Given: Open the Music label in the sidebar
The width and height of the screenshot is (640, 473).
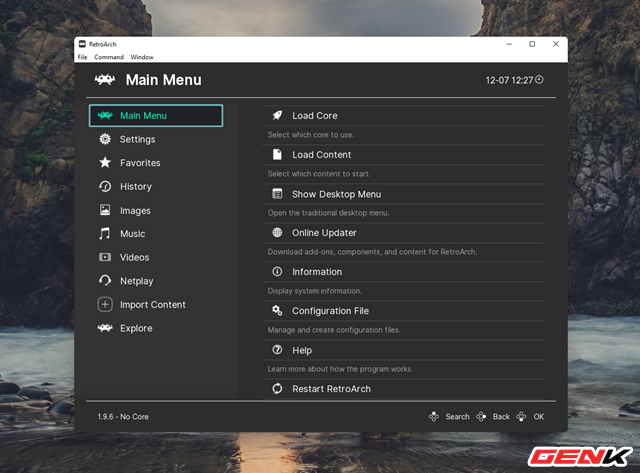Looking at the screenshot, I should point(133,234).
